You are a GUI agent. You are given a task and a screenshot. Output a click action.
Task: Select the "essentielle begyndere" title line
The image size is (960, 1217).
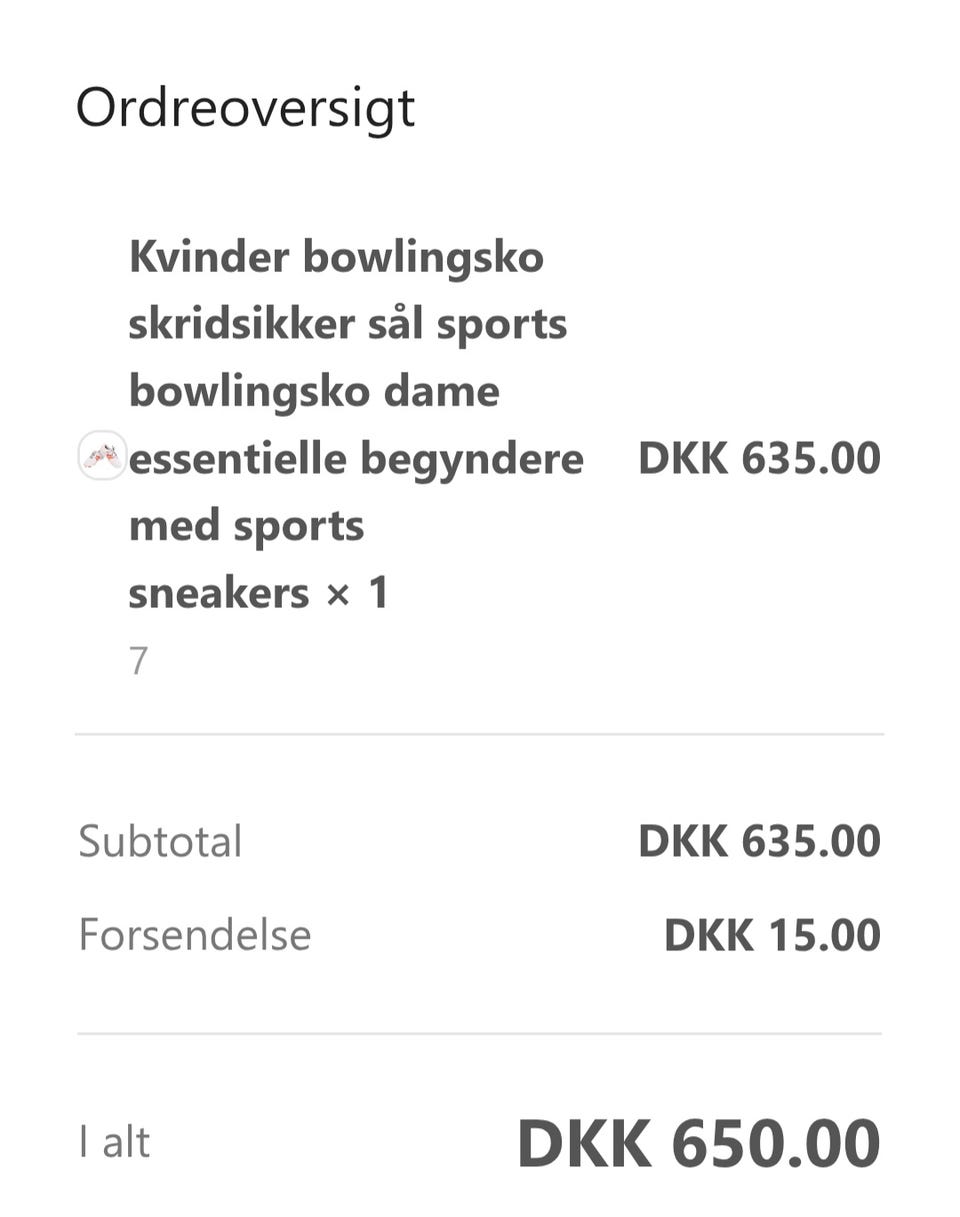tap(356, 458)
